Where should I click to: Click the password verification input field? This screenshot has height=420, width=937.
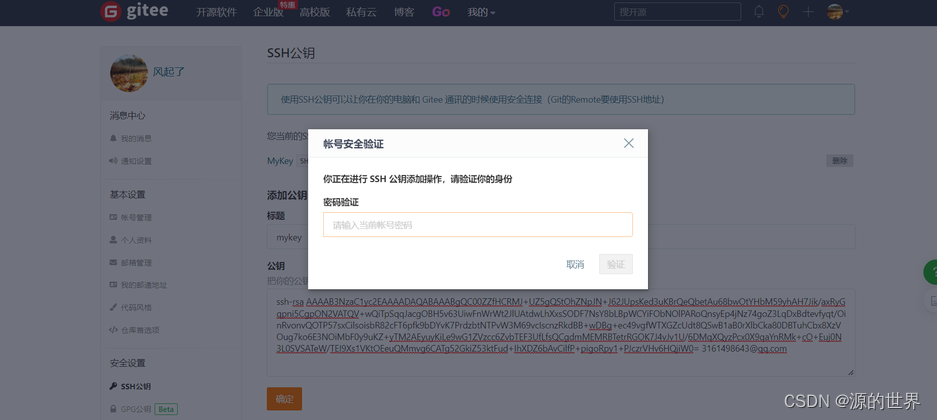click(477, 225)
